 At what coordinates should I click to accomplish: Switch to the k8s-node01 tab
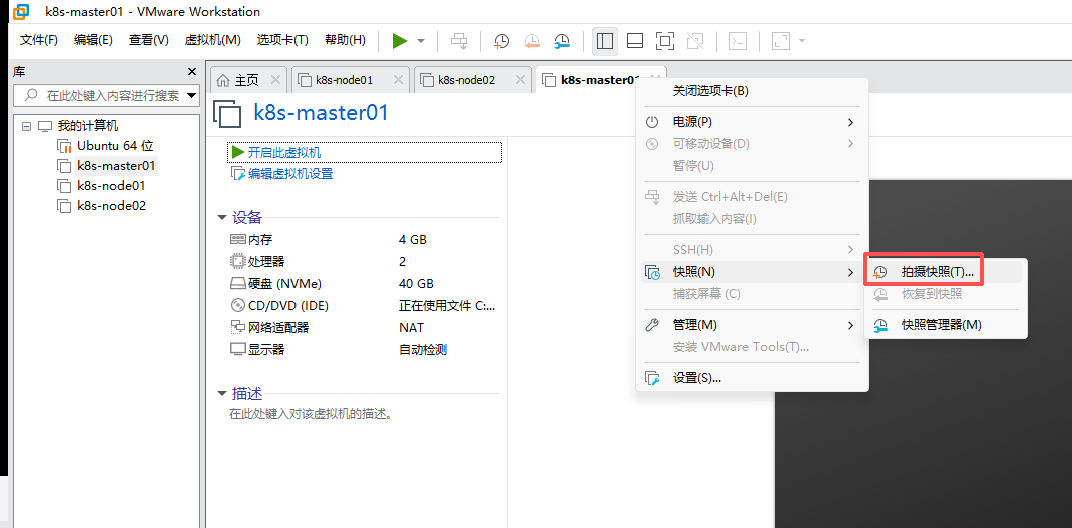[x=344, y=80]
